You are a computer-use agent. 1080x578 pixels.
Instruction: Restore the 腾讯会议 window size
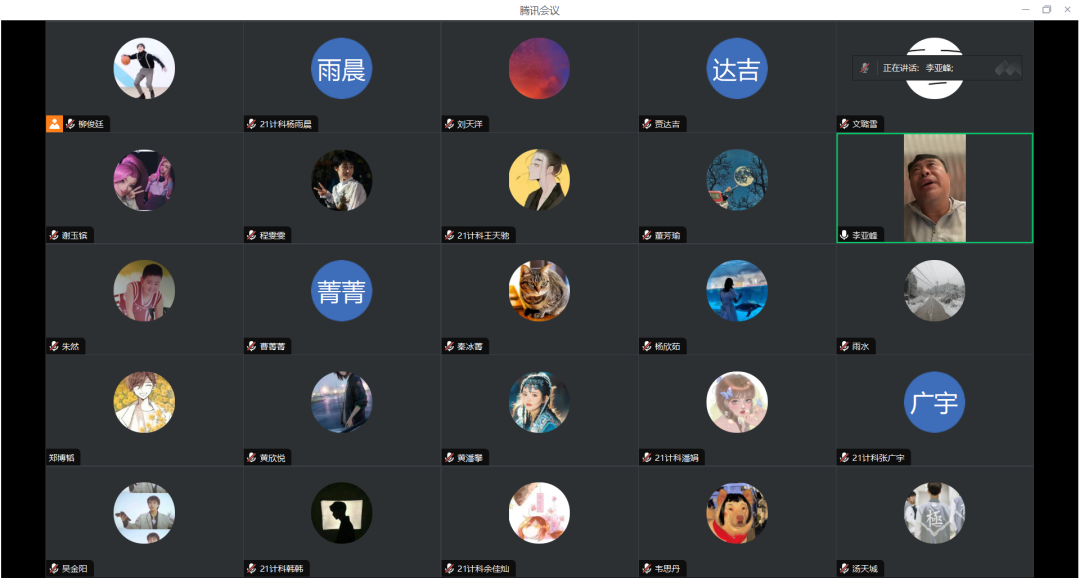[1046, 10]
